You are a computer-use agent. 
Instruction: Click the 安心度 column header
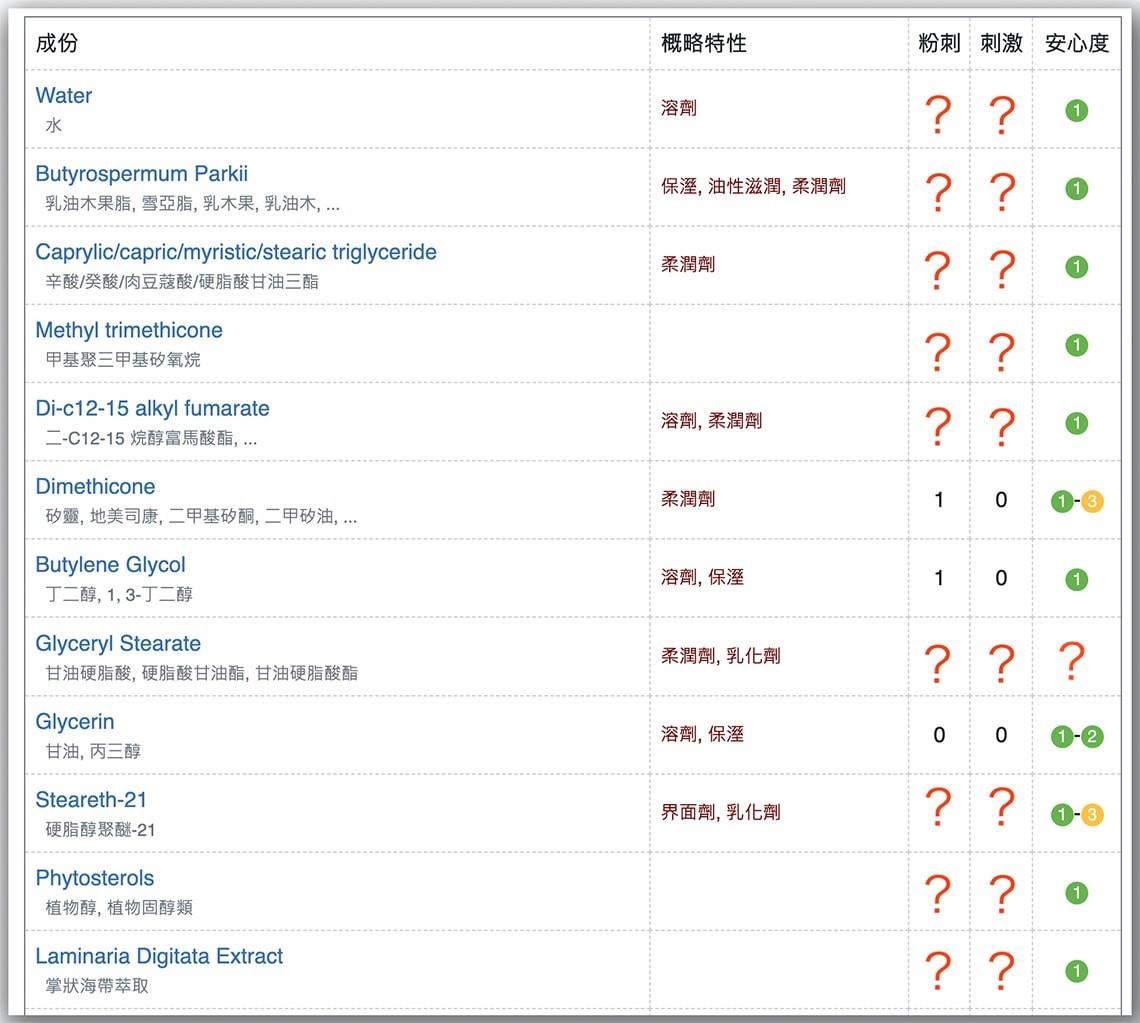[1077, 43]
